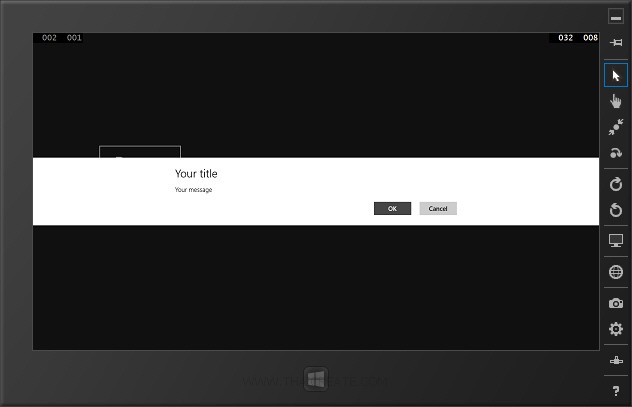Select rotation touch mode icon
Screen dimensions: 632x407
point(615,153)
